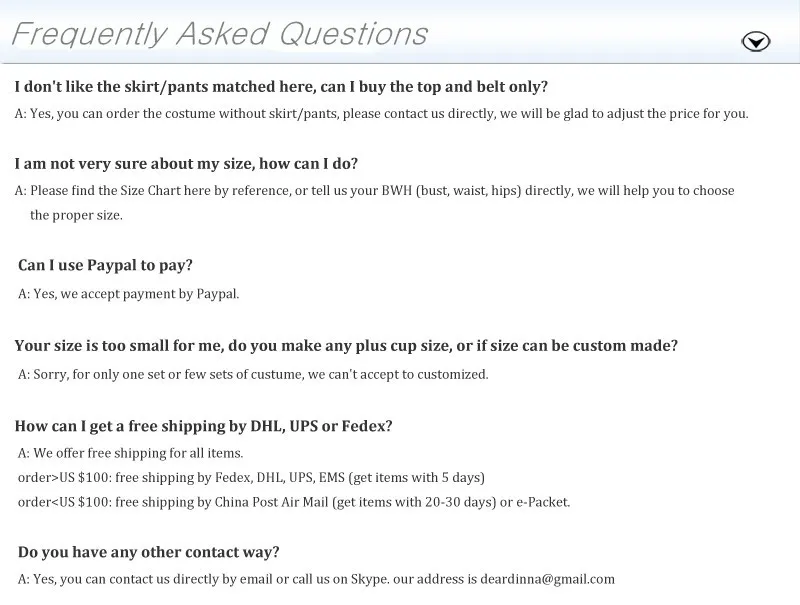
Task: Click 'BWH (bust, waist, hips)' text
Action: (452, 190)
